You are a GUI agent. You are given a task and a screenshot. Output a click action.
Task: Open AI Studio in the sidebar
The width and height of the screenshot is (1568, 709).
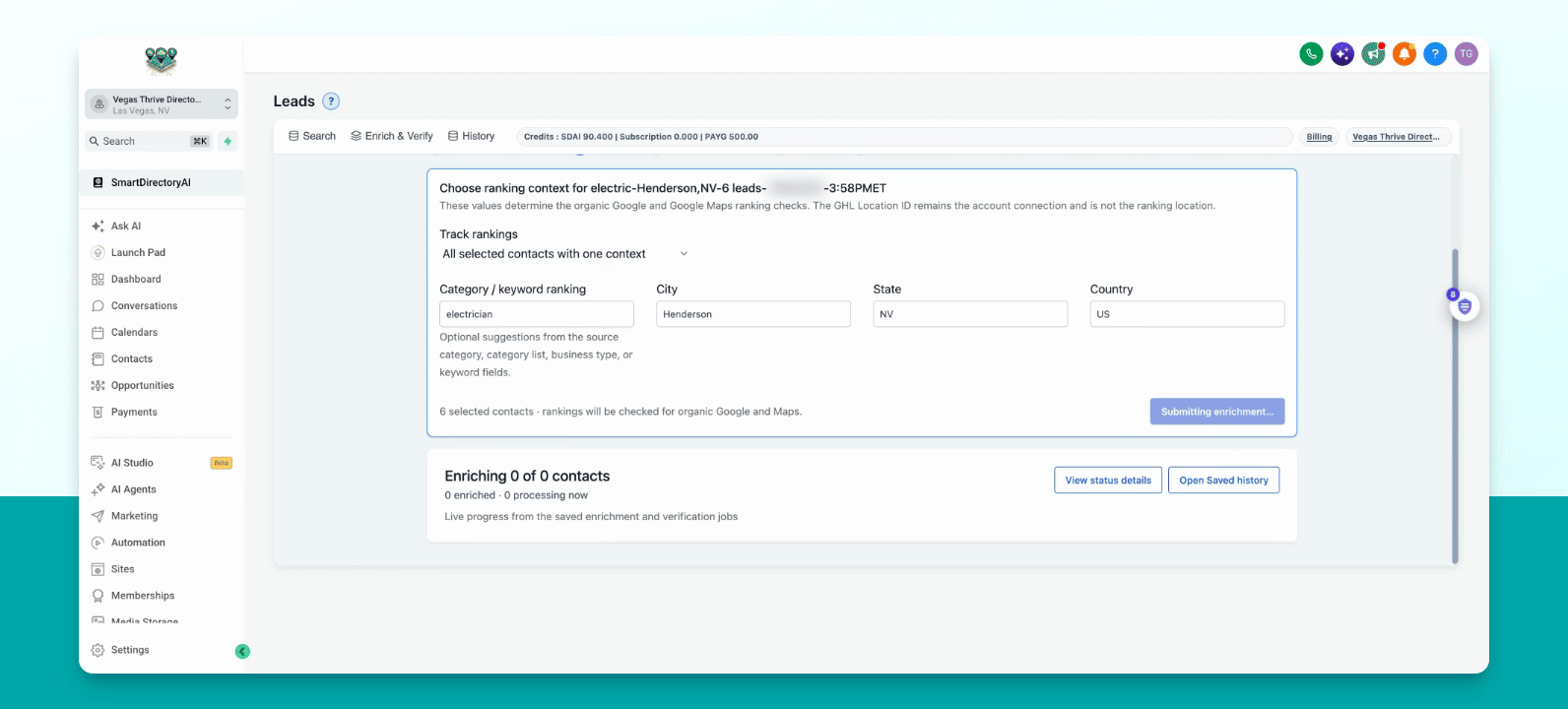pyautogui.click(x=162, y=463)
